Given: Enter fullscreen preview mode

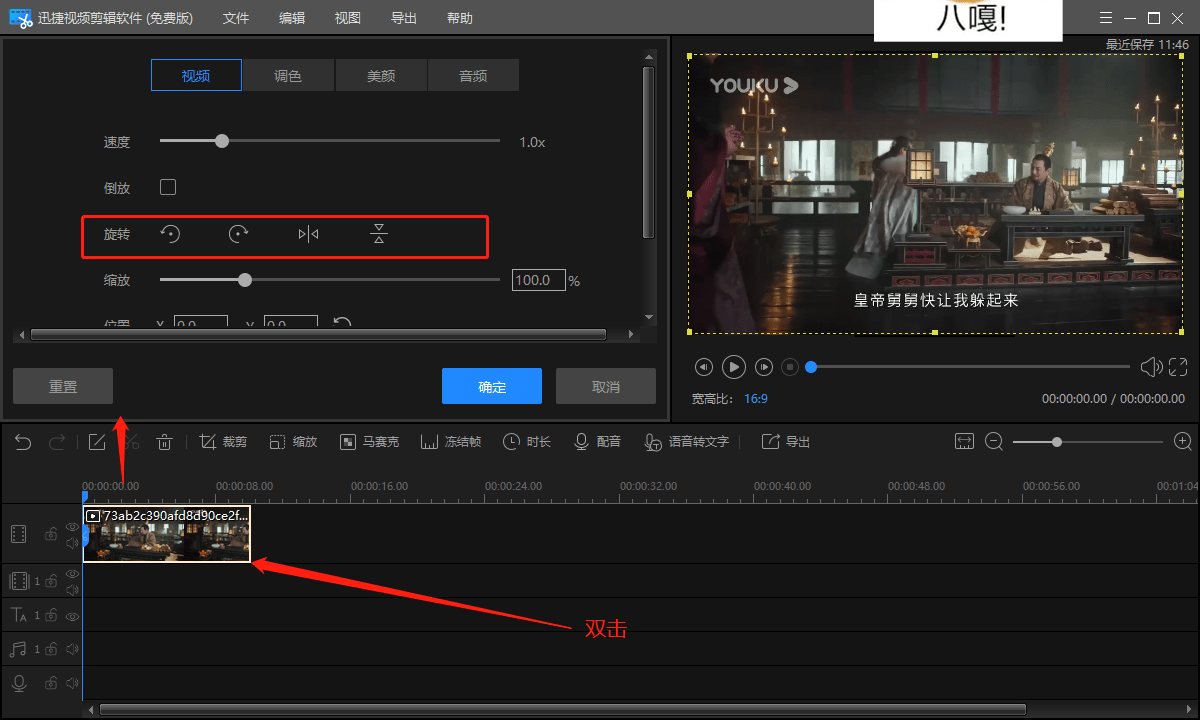Looking at the screenshot, I should click(1178, 367).
